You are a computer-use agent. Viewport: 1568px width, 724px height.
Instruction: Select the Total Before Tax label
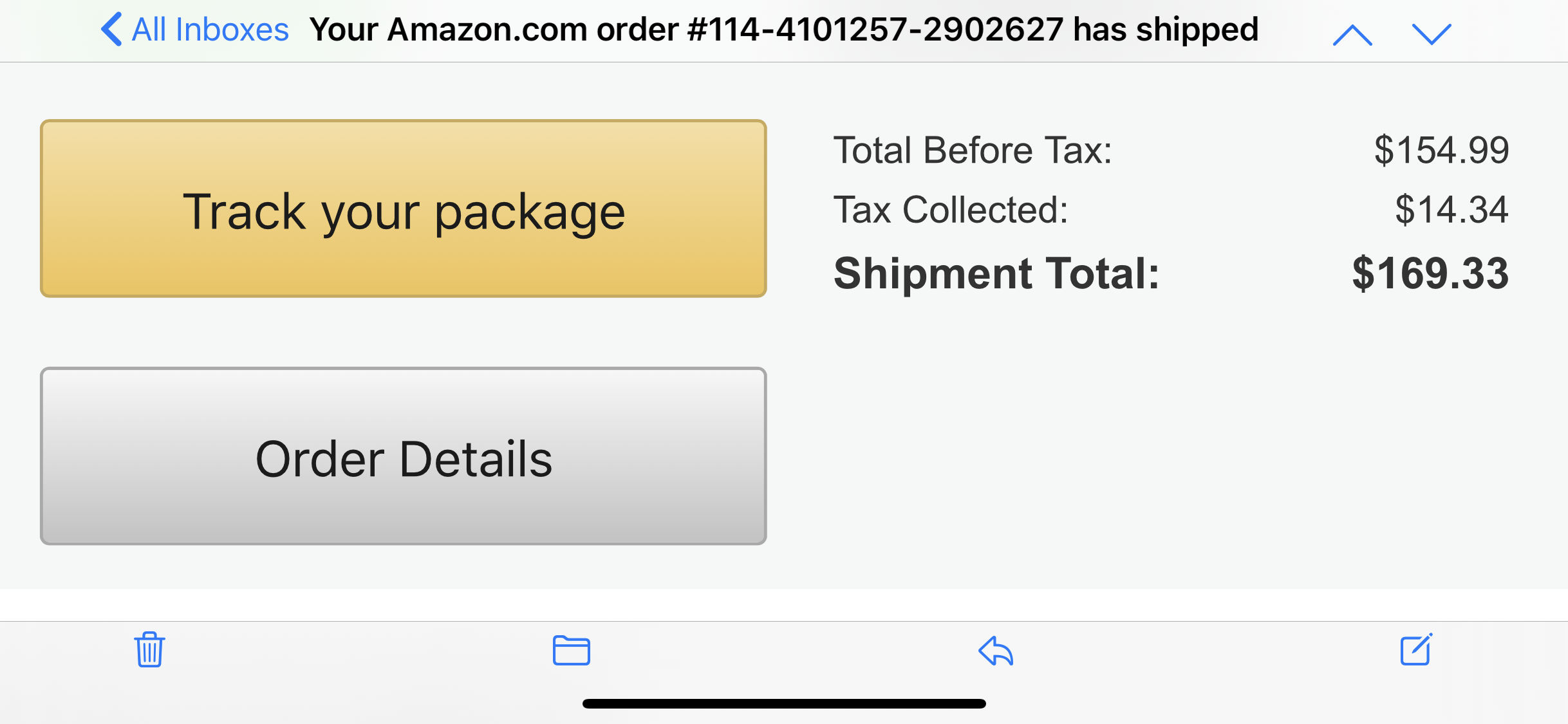973,151
